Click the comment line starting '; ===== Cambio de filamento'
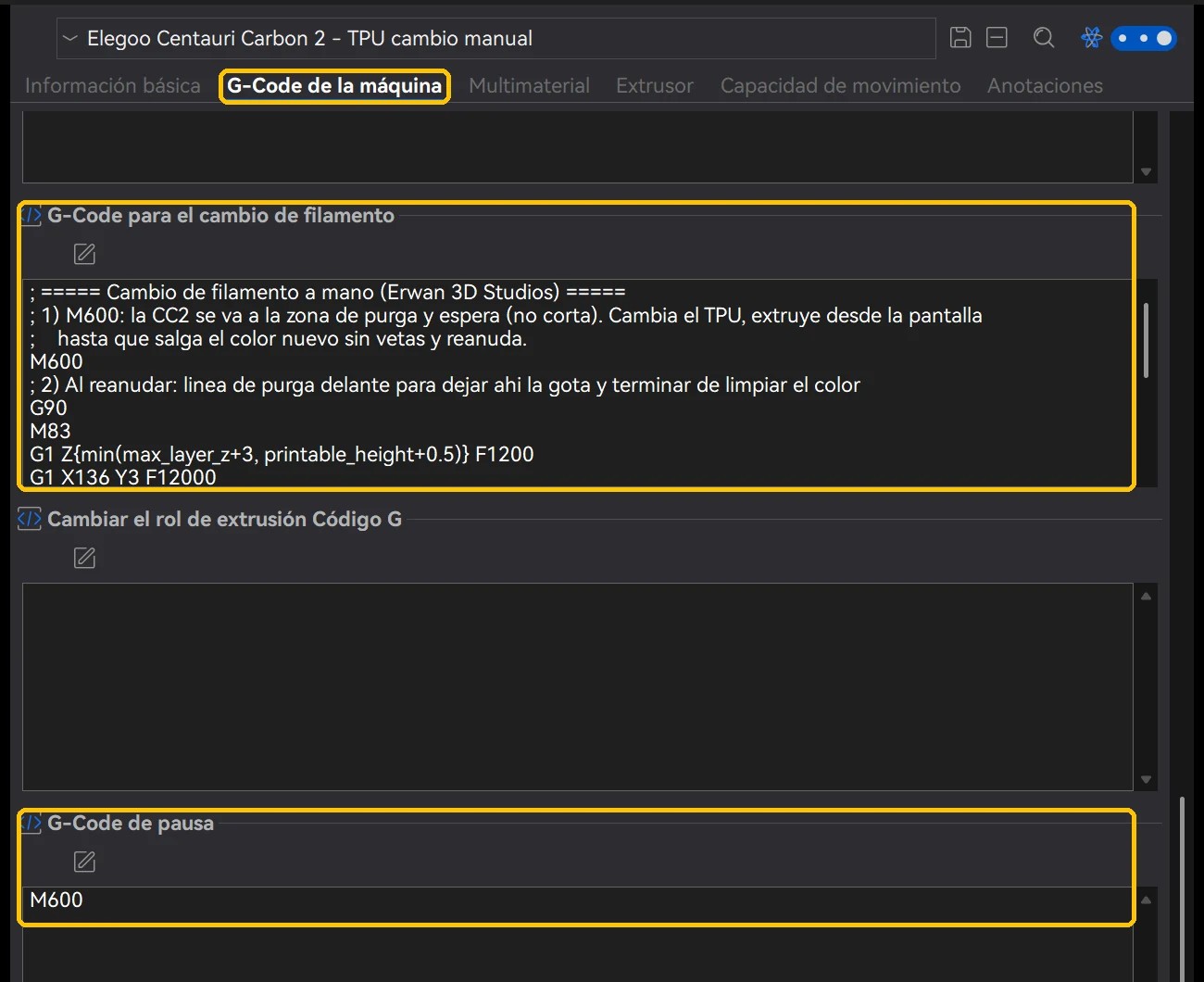Viewport: 1204px width, 982px height. 328,293
